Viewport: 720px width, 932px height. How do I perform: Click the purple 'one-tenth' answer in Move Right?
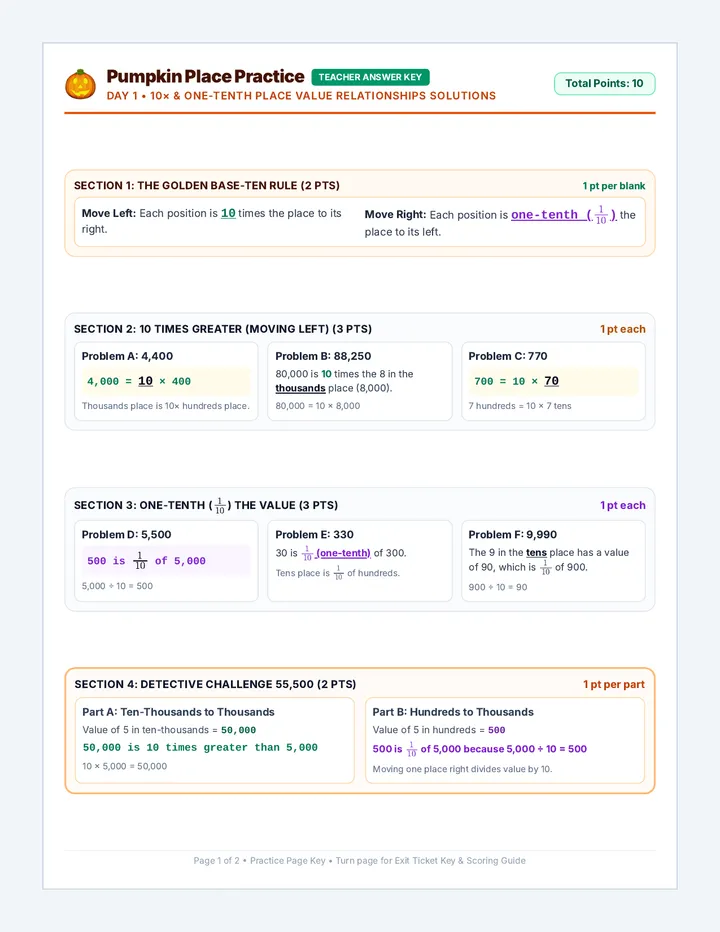564,215
